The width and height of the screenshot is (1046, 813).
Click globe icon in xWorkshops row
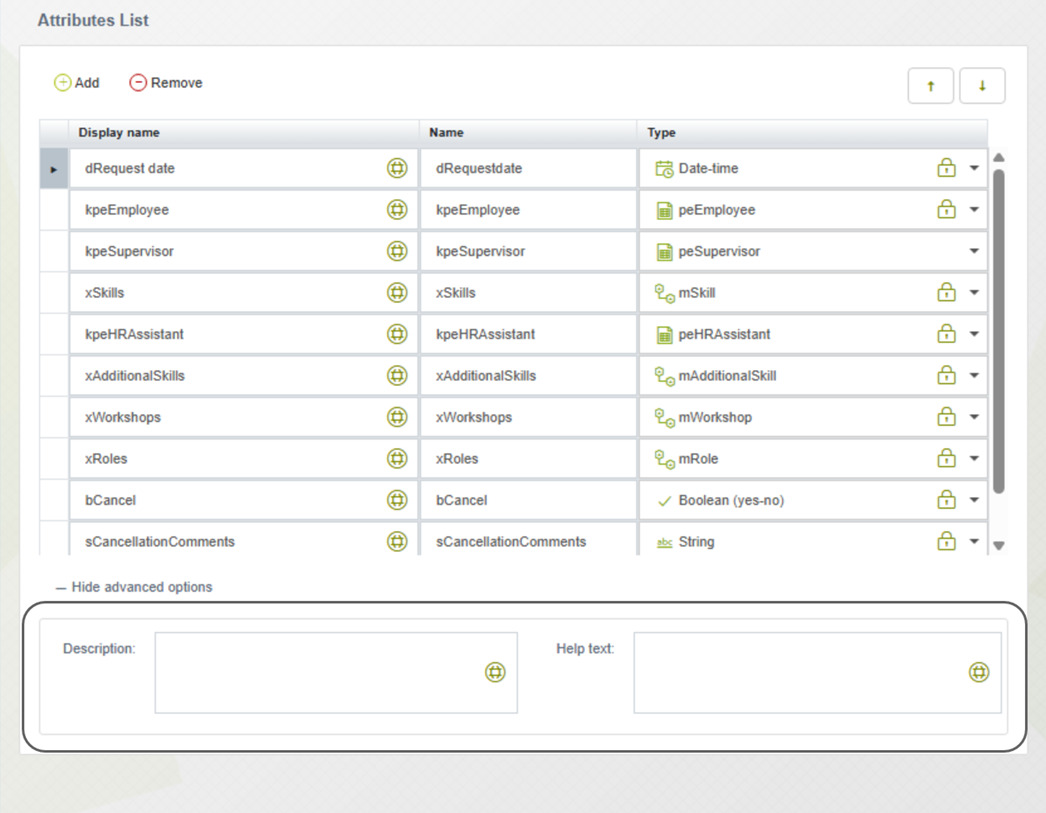coord(397,417)
